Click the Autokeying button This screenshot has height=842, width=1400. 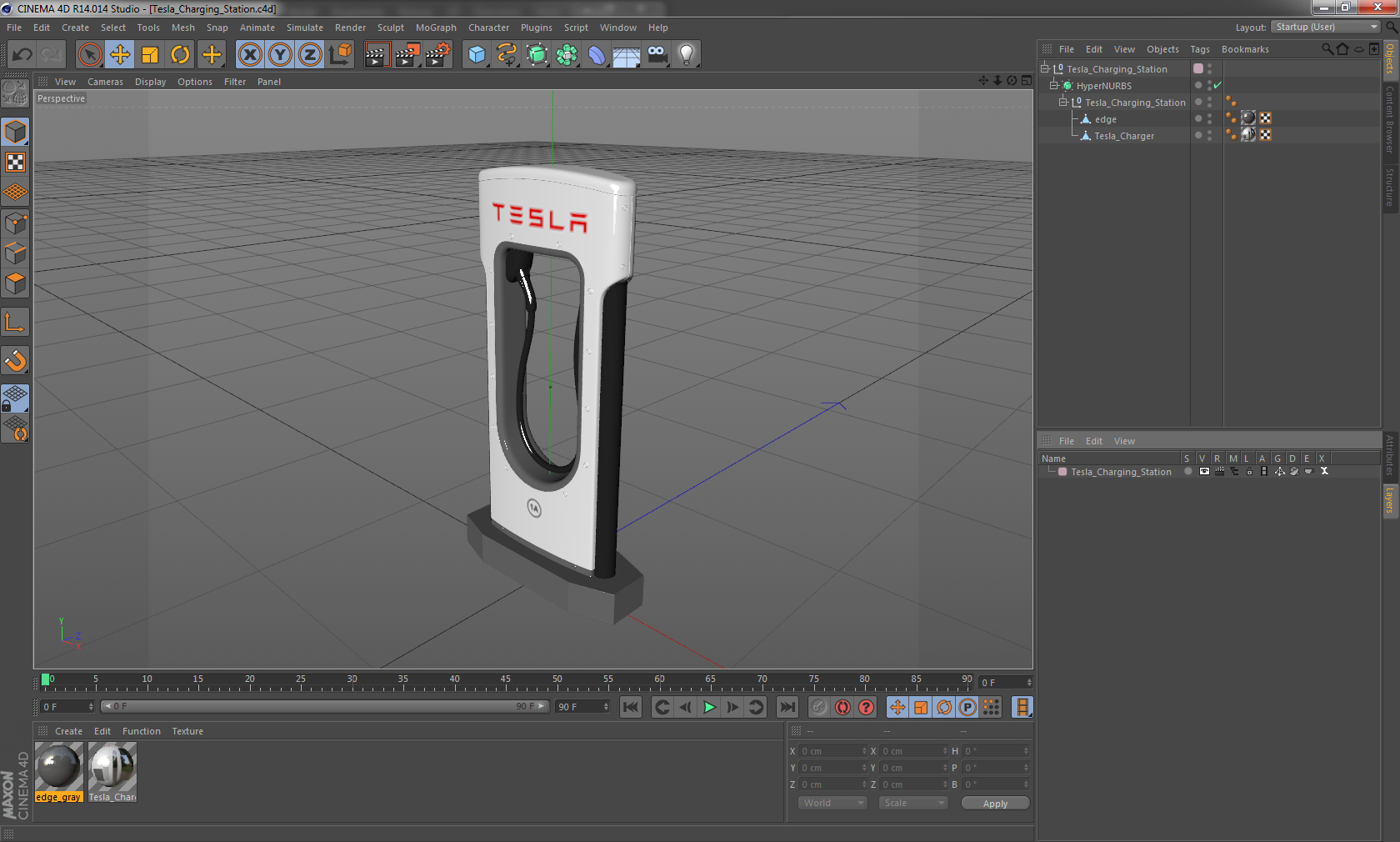[x=842, y=707]
